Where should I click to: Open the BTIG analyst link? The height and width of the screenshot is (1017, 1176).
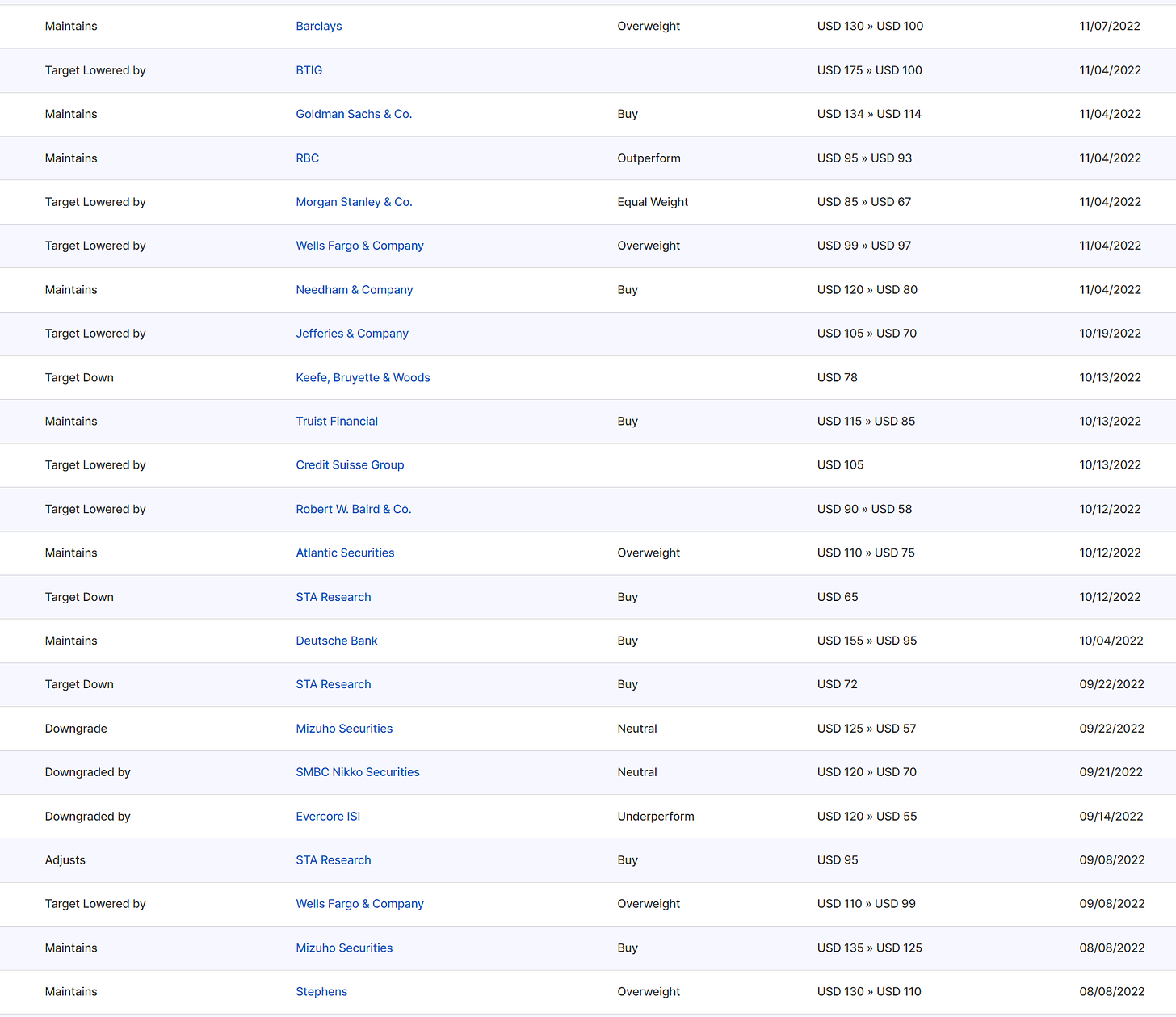[x=309, y=70]
